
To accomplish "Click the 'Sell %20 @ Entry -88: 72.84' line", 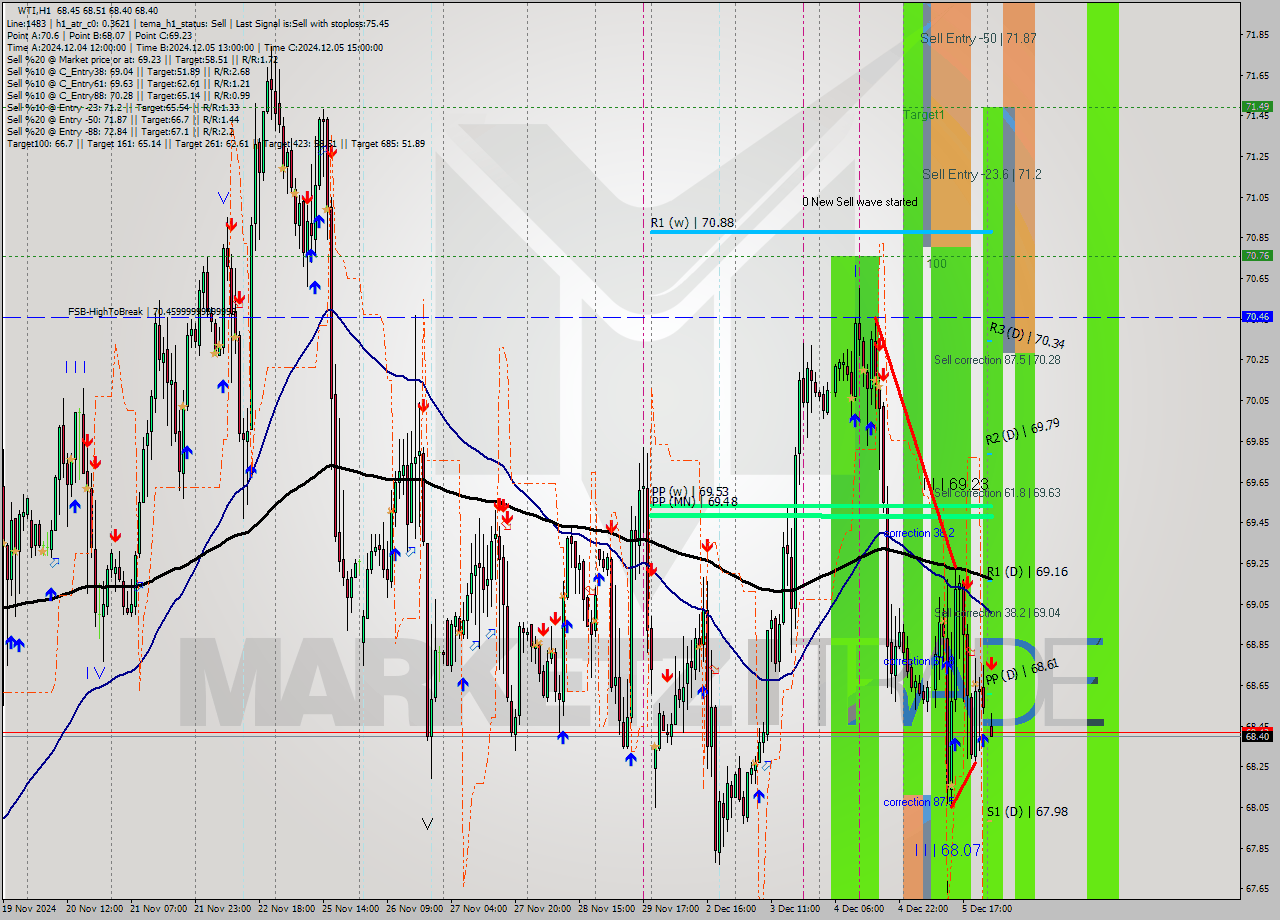I will (120, 131).
